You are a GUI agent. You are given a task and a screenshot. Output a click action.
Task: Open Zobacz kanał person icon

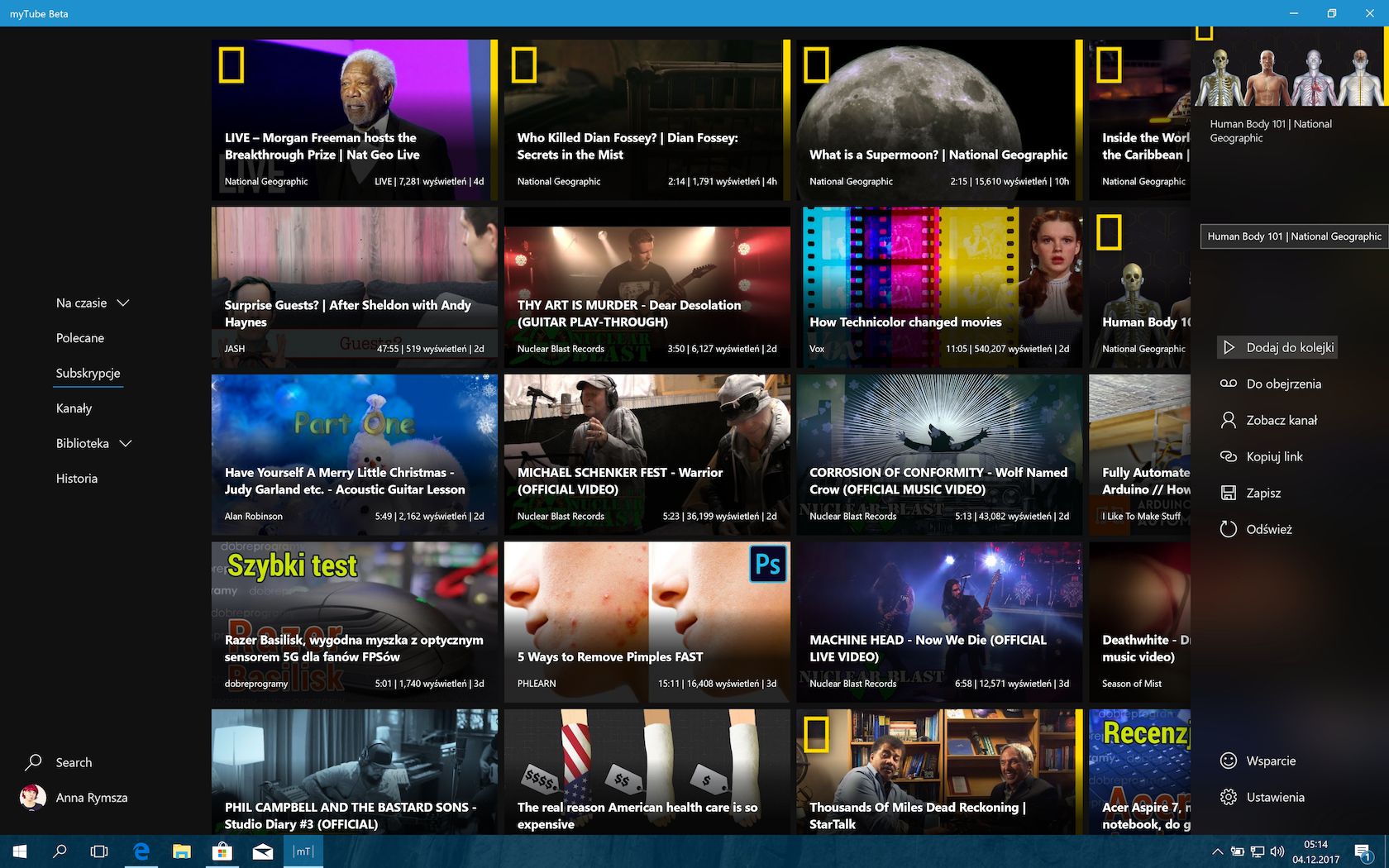click(1229, 420)
